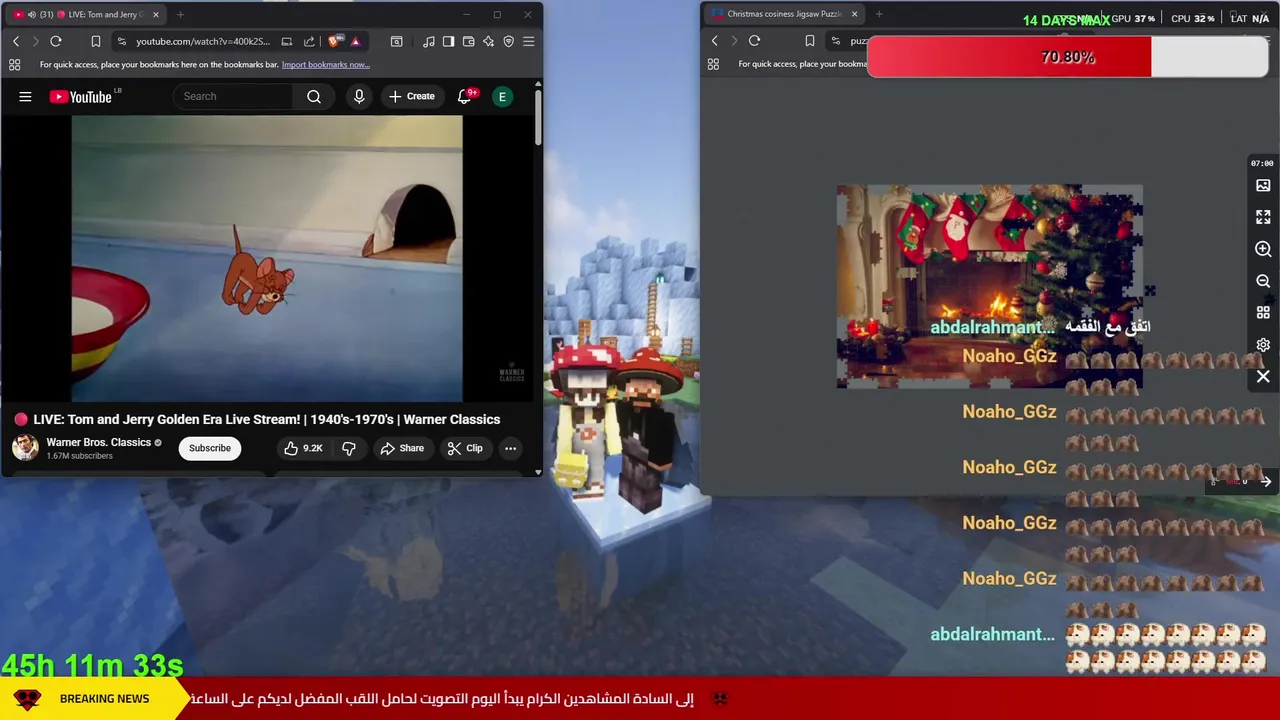Viewport: 1280px width, 720px height.
Task: Show the puzzle preview image
Action: click(x=1263, y=185)
